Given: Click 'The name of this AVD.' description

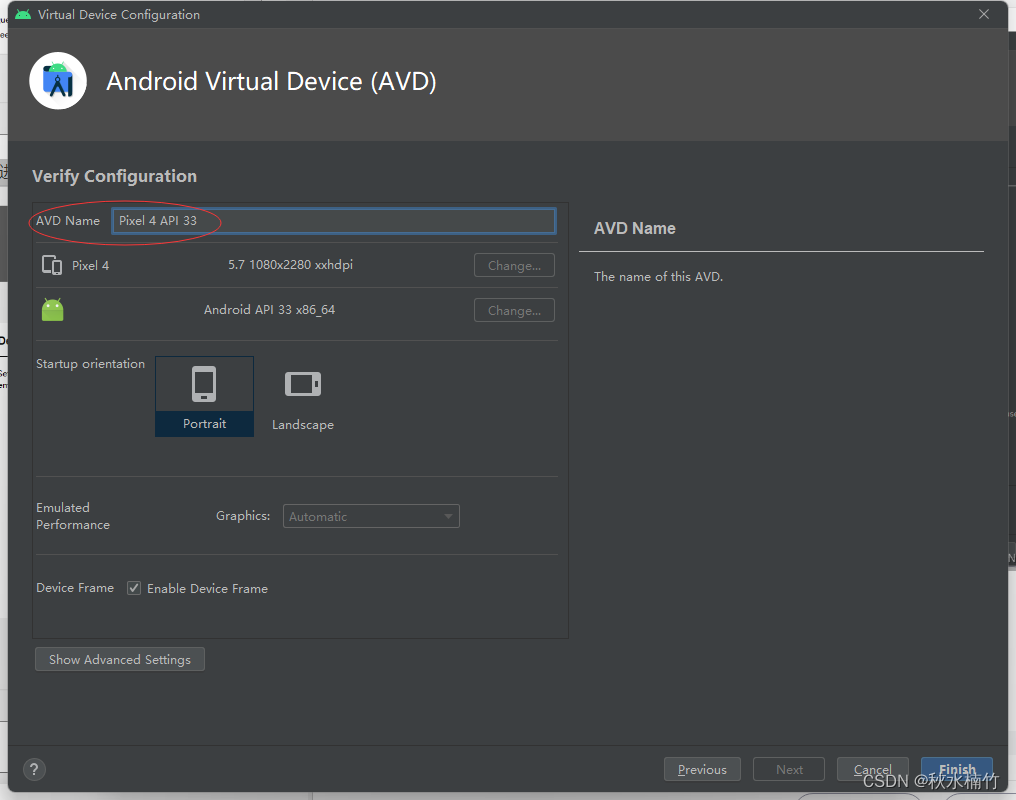Looking at the screenshot, I should click(x=658, y=277).
